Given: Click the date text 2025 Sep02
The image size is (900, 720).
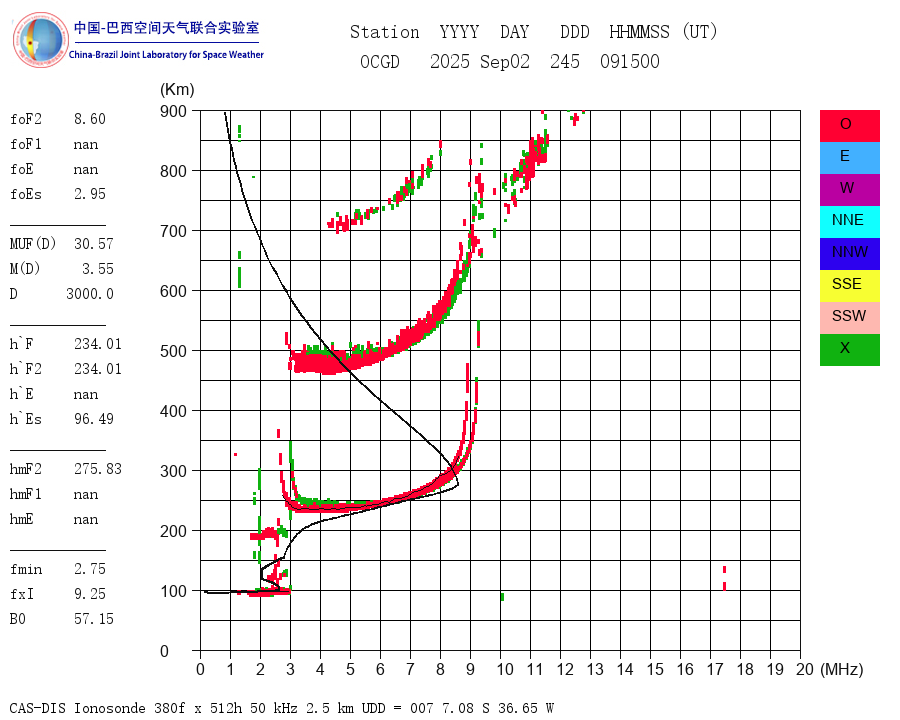Looking at the screenshot, I should pyautogui.click(x=480, y=61).
